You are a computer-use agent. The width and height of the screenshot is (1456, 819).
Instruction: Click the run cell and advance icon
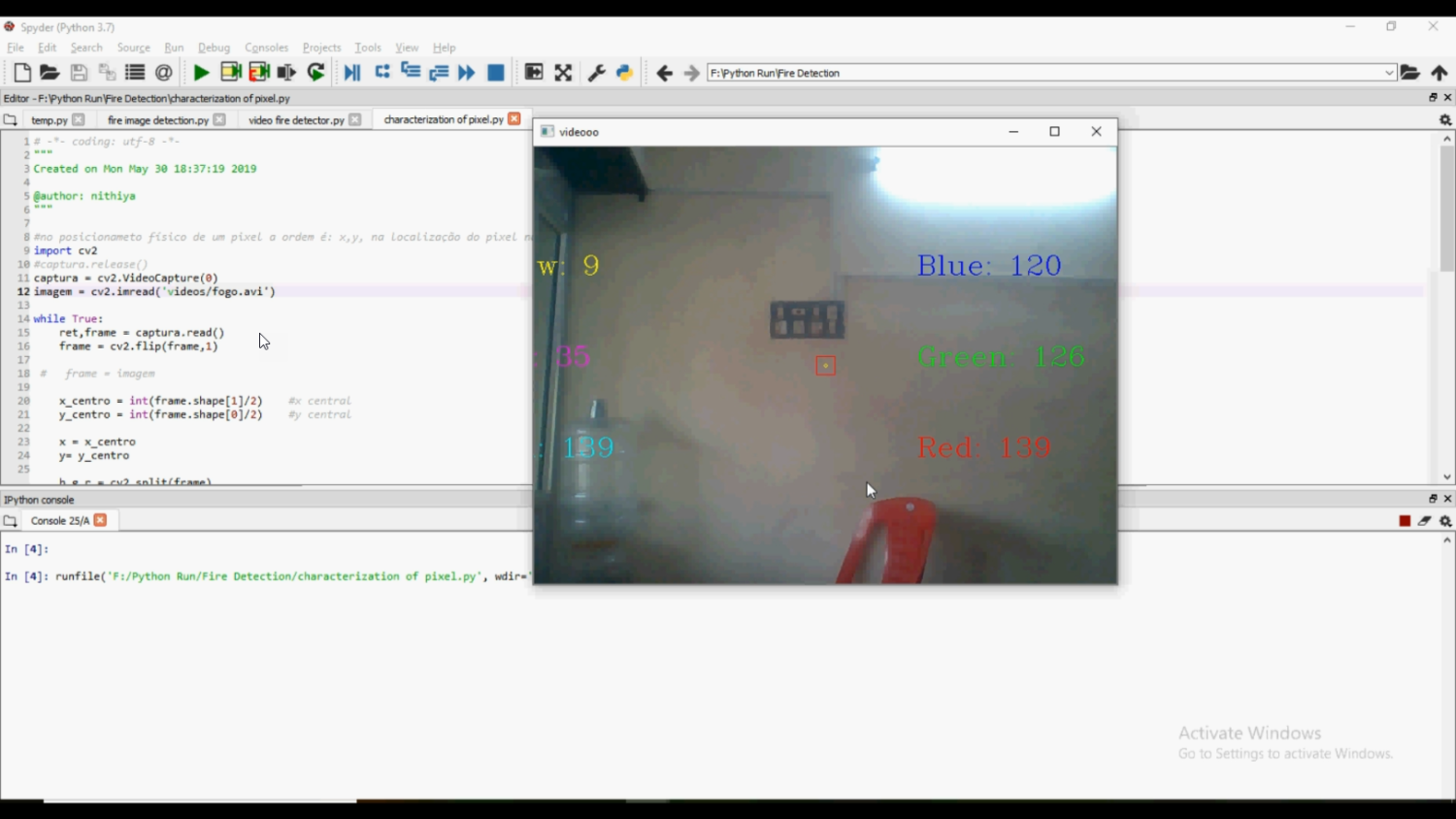click(258, 72)
